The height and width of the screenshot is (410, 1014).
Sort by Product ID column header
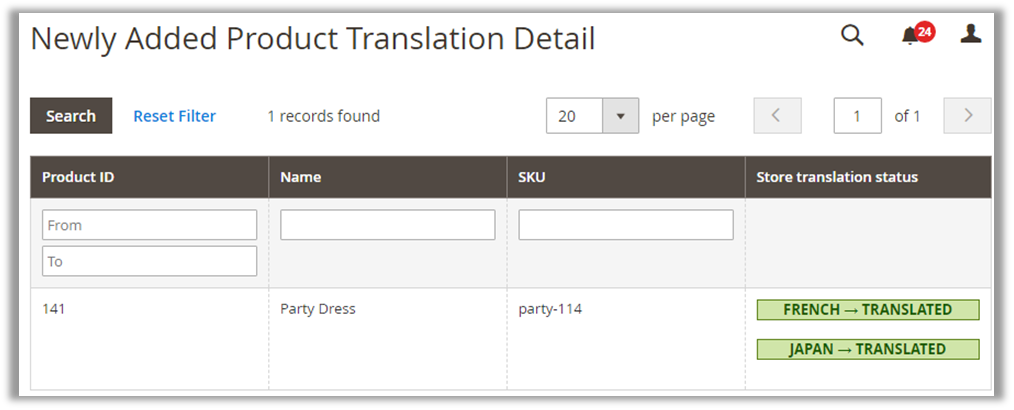pyautogui.click(x=78, y=177)
